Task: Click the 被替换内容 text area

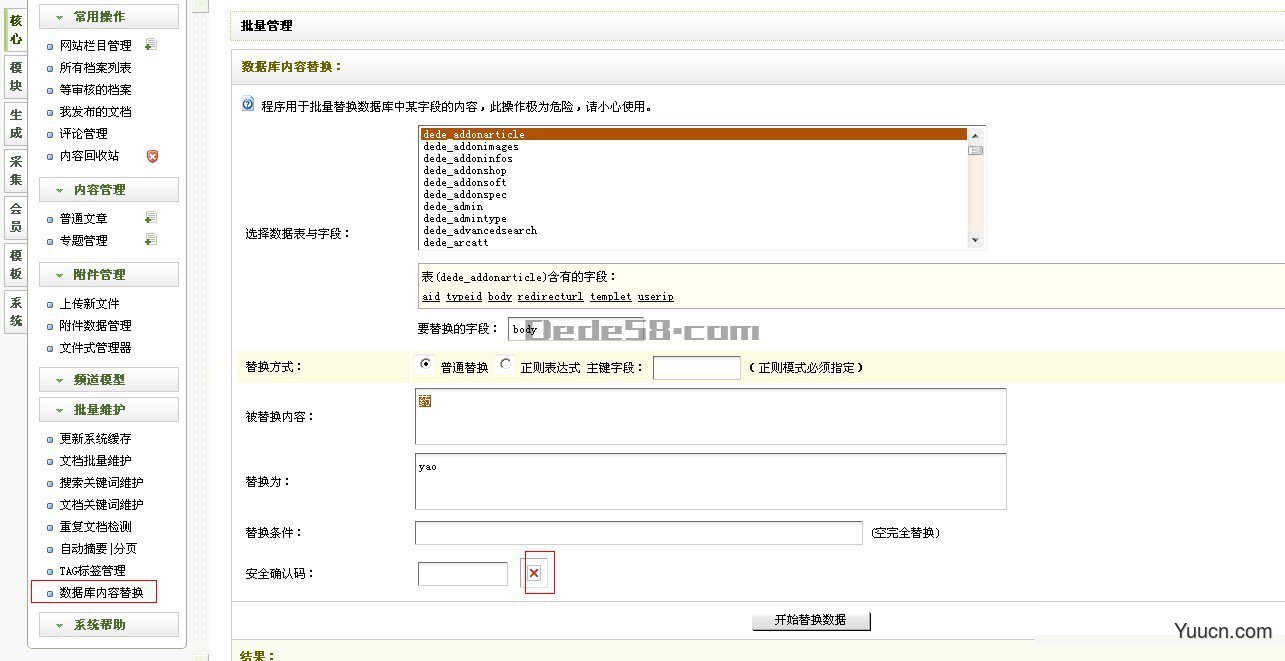Action: (711, 416)
